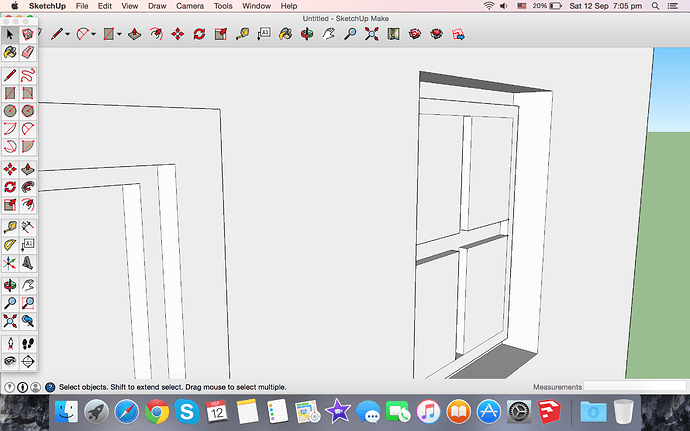Click the Zoom Extents icon in top toolbar

tap(372, 34)
